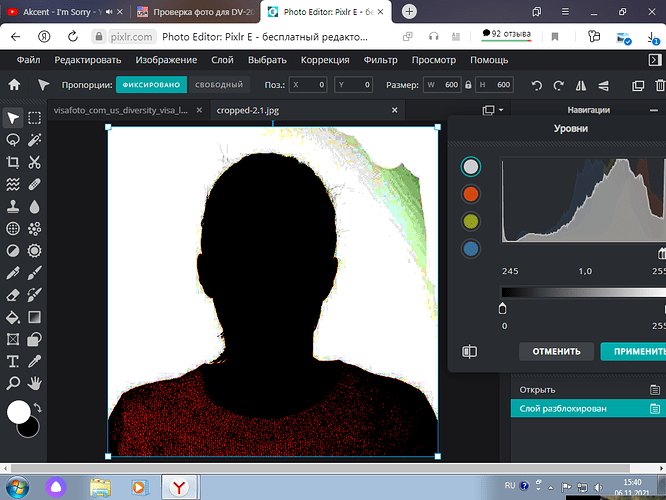
Task: Select the Crop tool
Action: tap(13, 162)
